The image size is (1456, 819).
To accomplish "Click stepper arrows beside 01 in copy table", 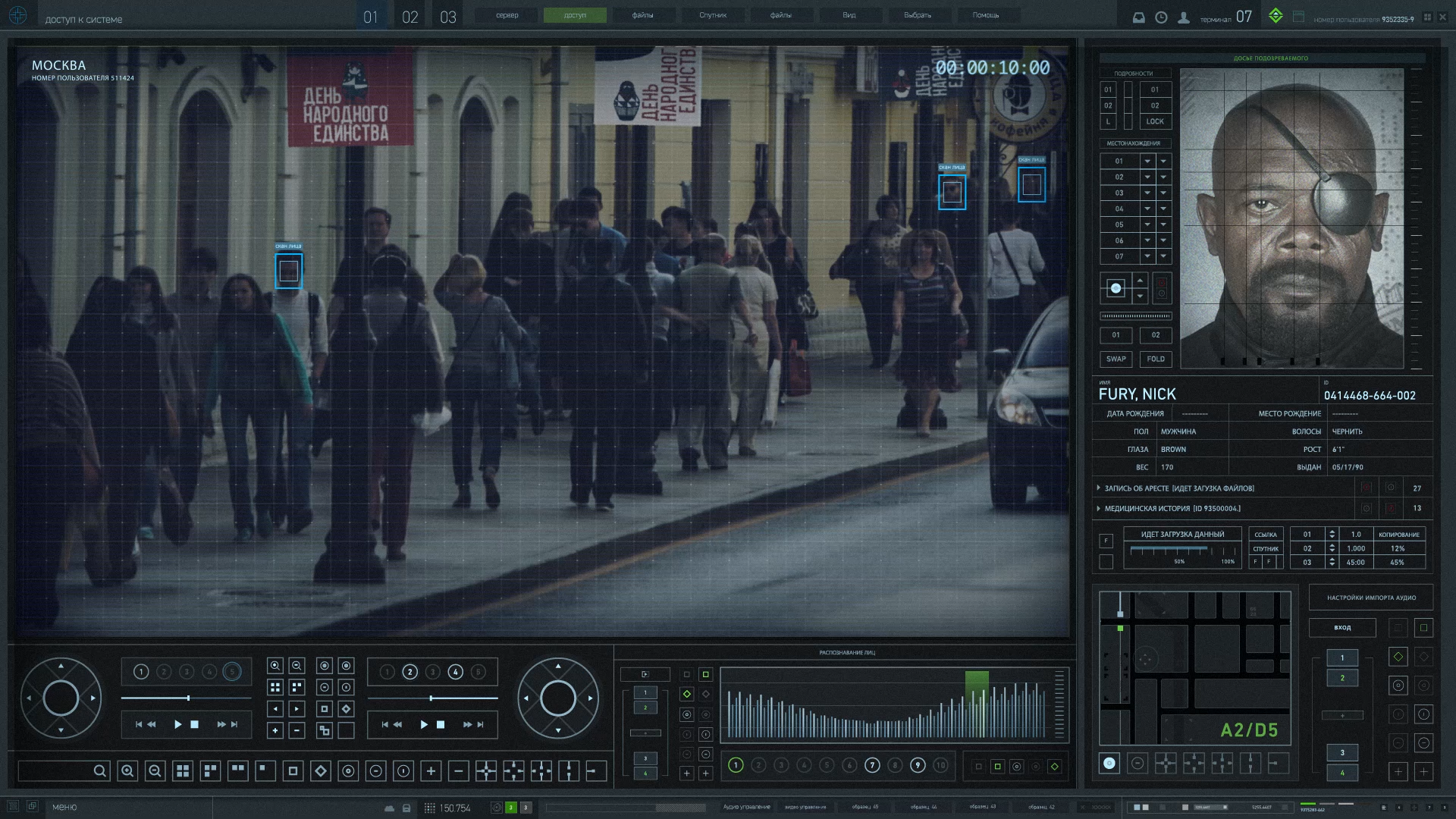I will [1332, 535].
